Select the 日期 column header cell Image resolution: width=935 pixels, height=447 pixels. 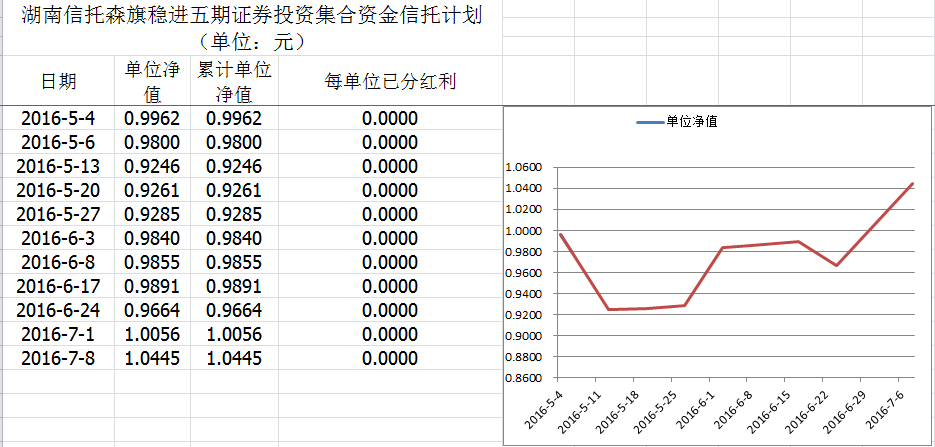(58, 81)
